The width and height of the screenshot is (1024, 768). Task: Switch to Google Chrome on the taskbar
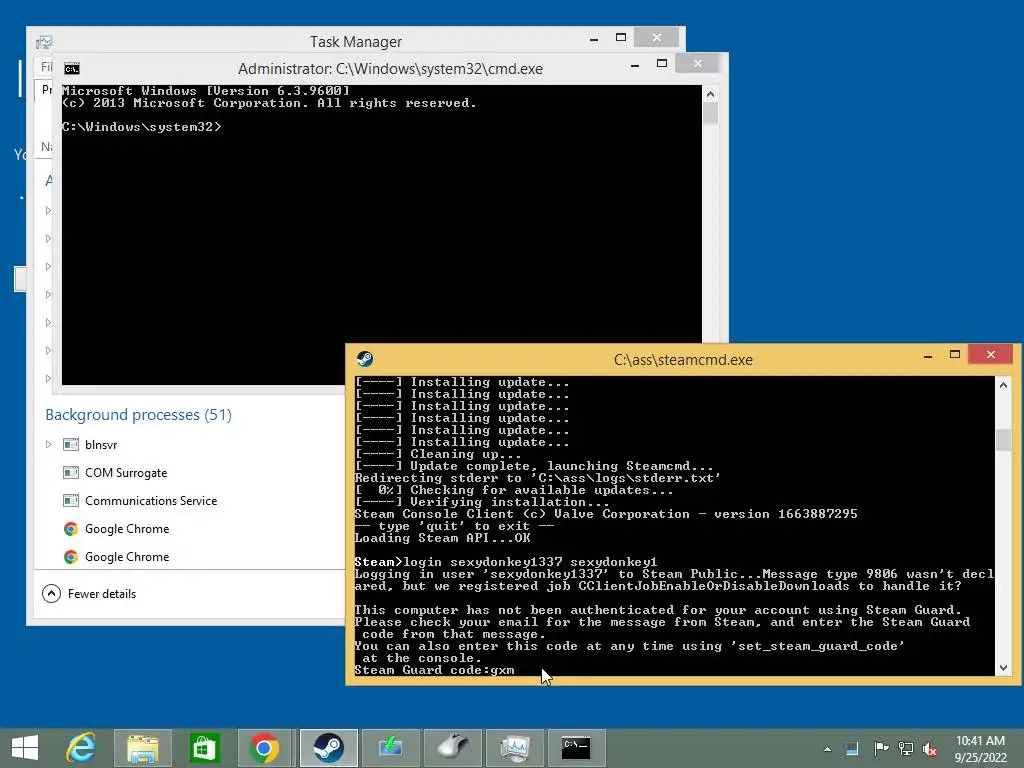[x=264, y=748]
